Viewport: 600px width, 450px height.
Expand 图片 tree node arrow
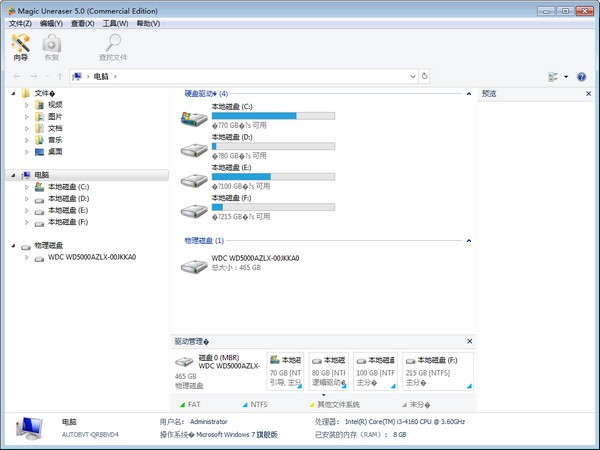(26, 117)
